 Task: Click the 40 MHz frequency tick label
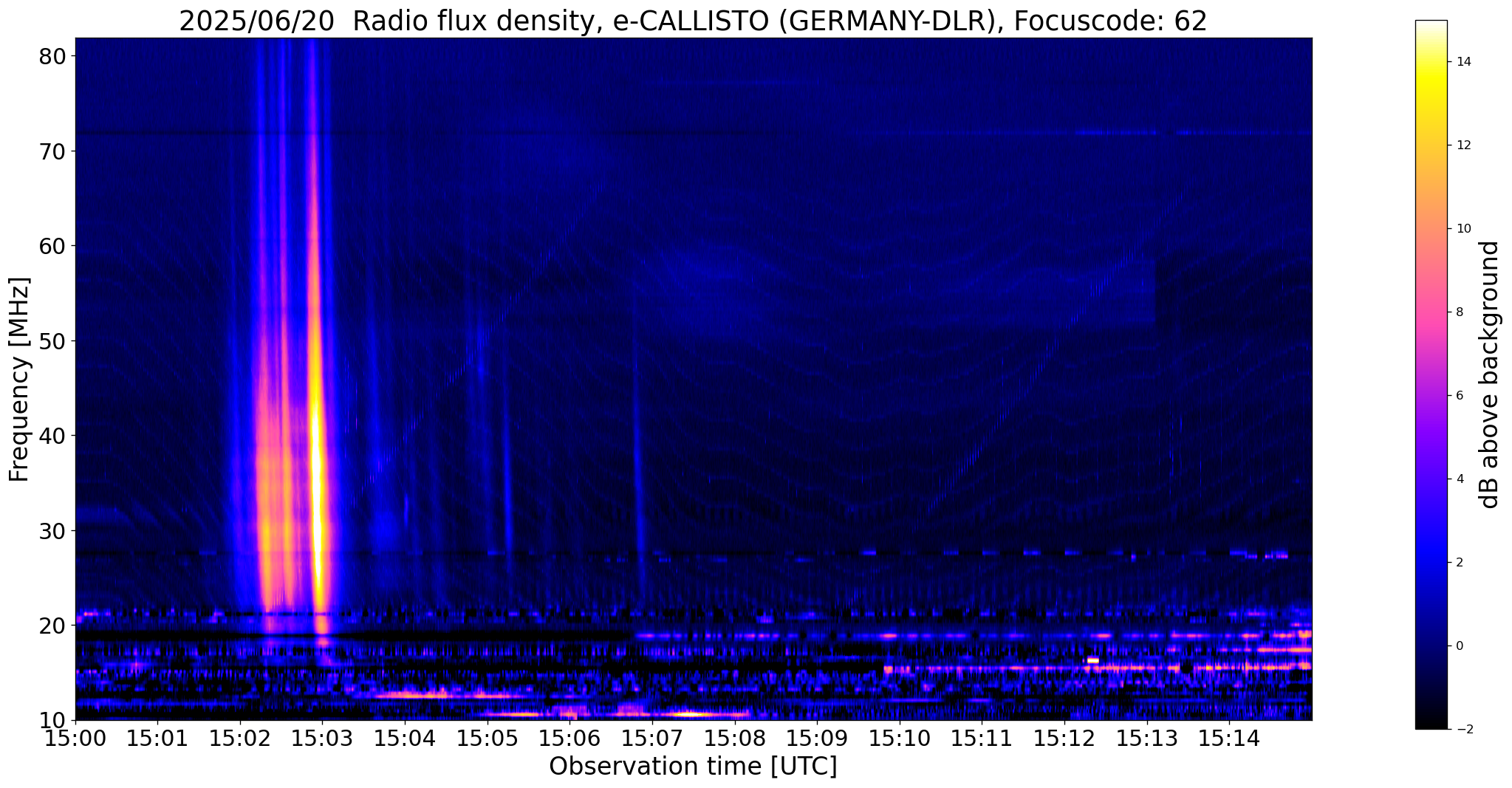(52, 436)
